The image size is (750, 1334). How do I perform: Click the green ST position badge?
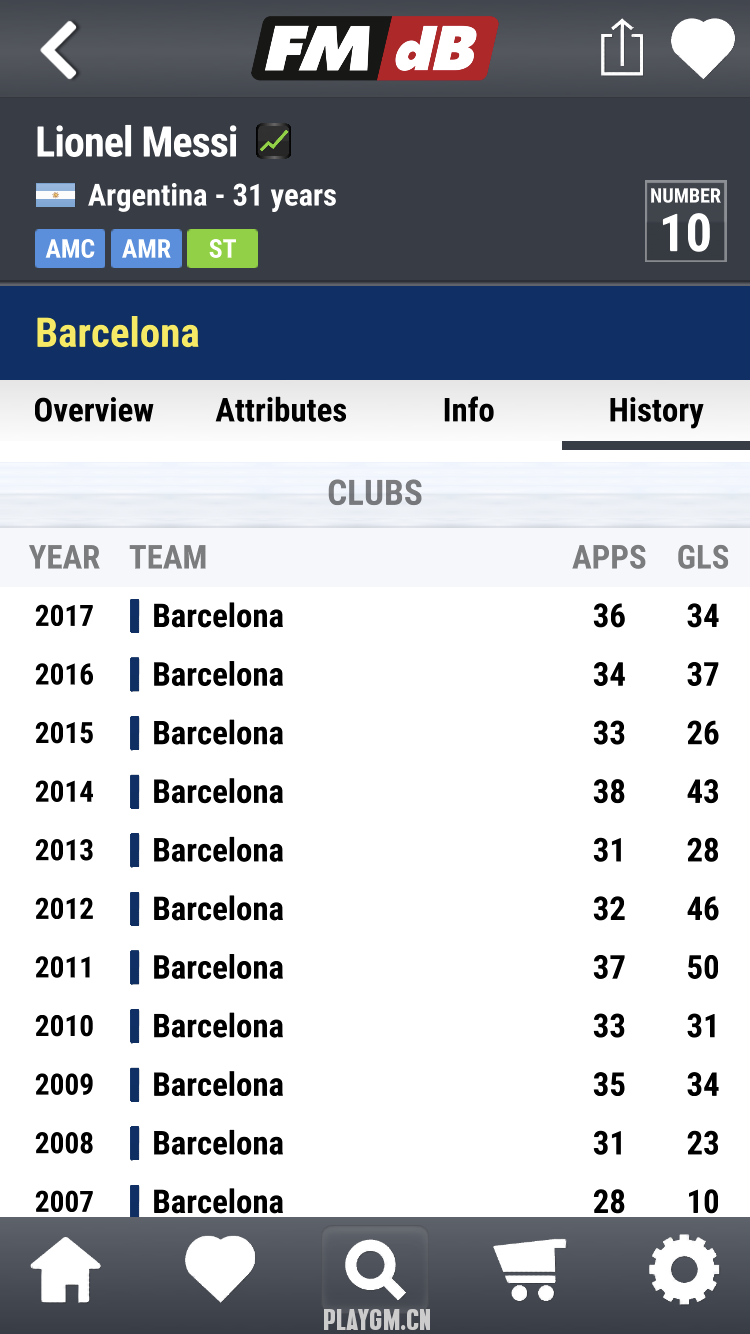pyautogui.click(x=222, y=249)
